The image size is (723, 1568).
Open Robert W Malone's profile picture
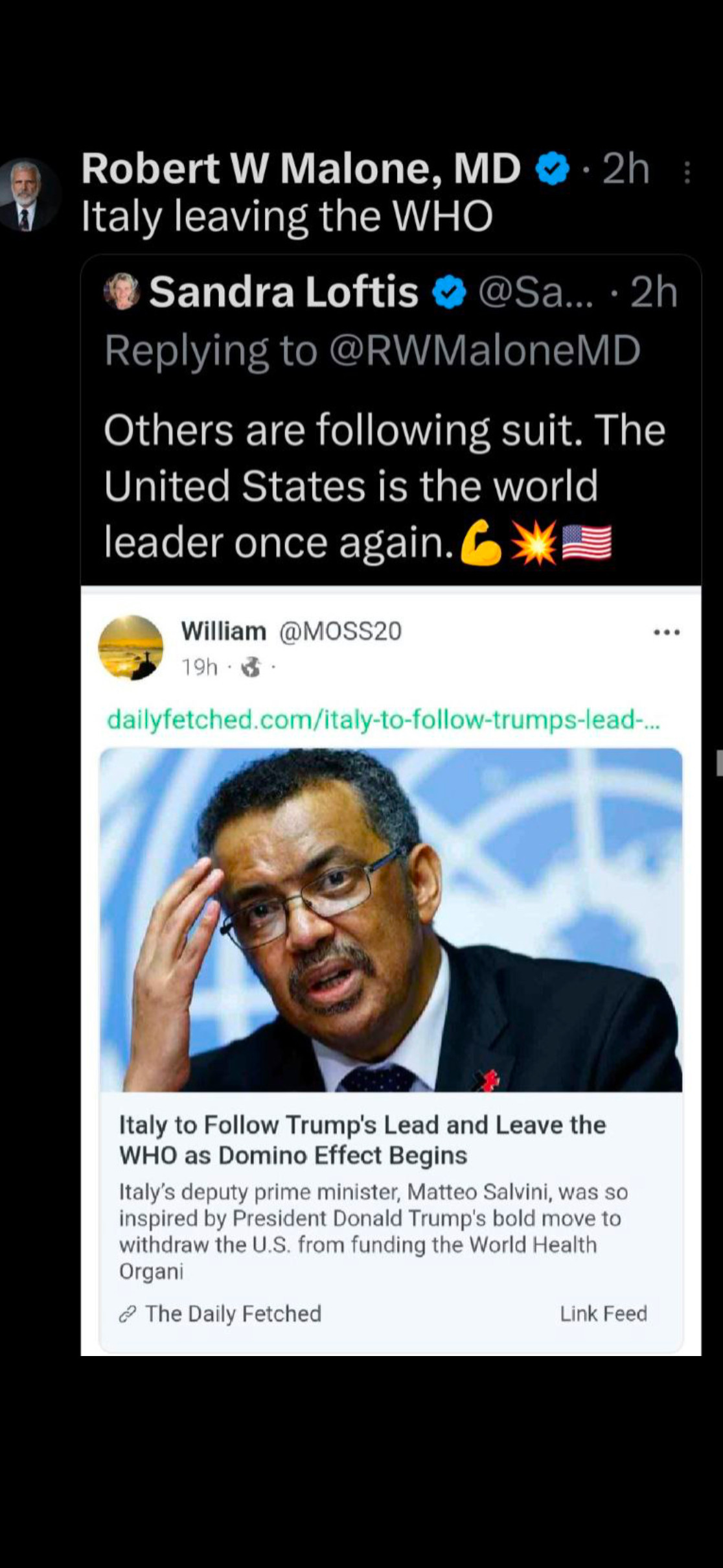click(25, 194)
